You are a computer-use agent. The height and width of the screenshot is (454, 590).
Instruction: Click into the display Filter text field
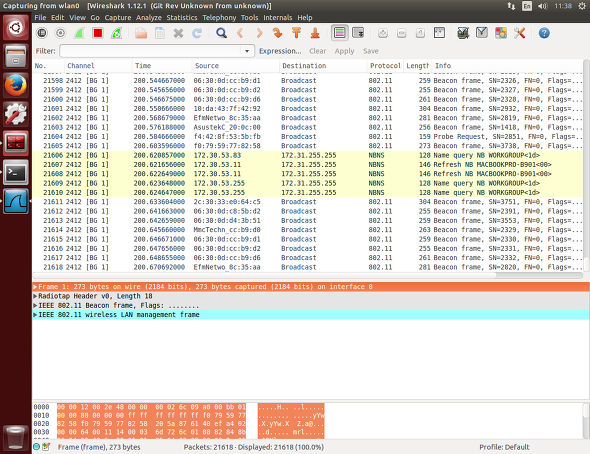[x=151, y=51]
